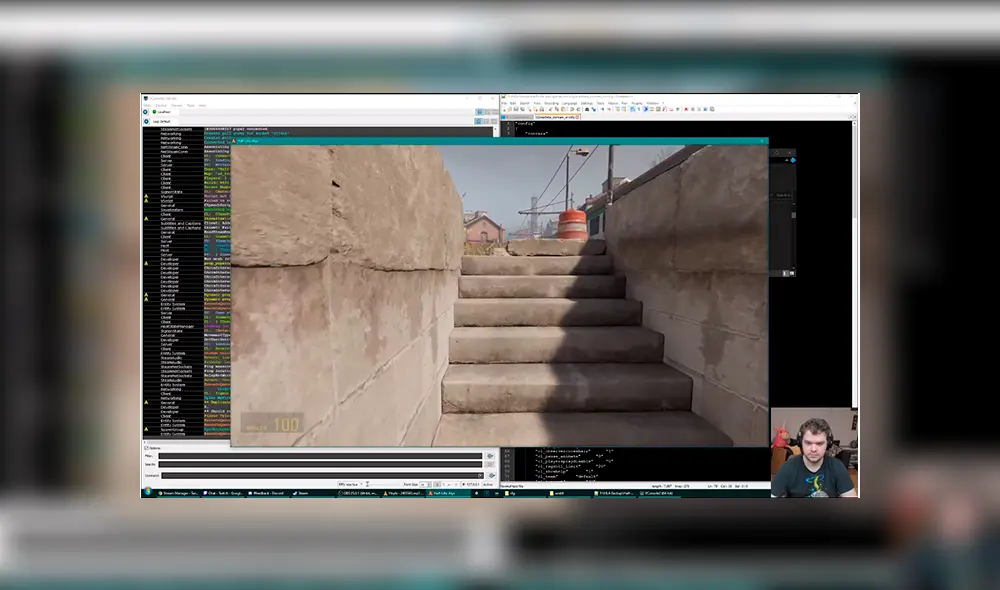Open Steam from the Windows taskbar
The image size is (1000, 590).
300,493
